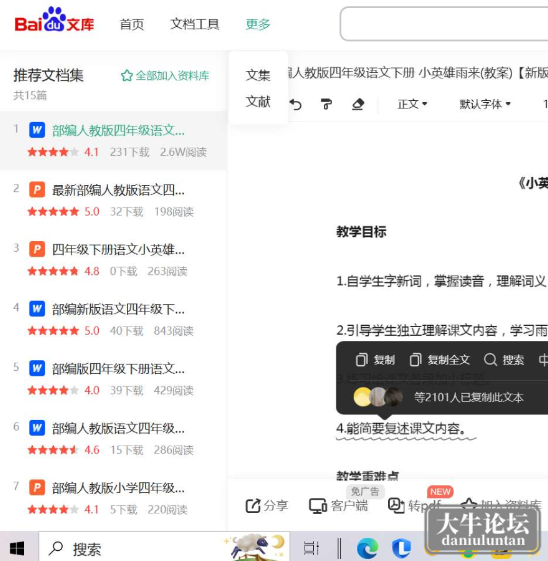Open the 默认字体 font dropdown

485,104
